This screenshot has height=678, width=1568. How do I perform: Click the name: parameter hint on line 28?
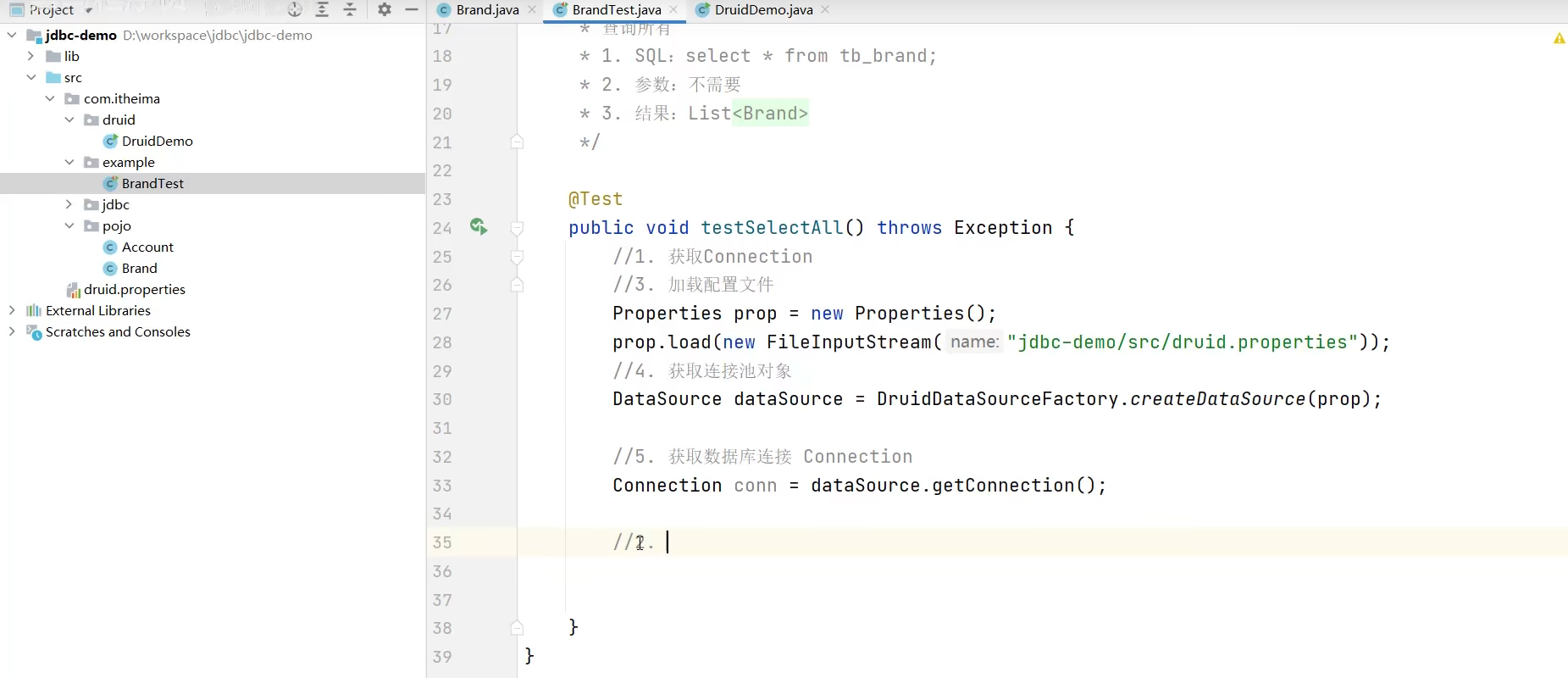coord(974,342)
